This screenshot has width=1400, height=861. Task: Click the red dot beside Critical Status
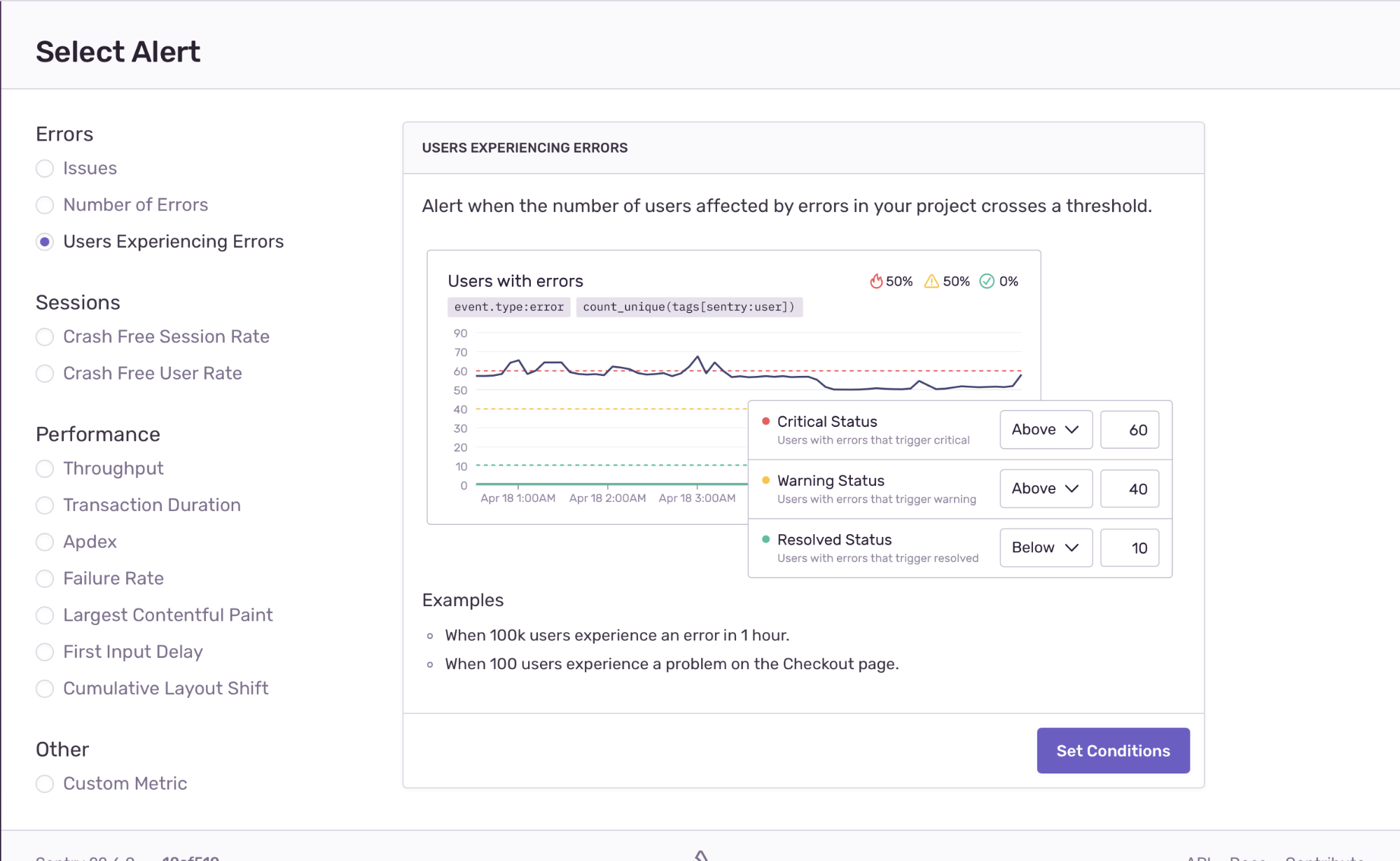[x=765, y=421]
